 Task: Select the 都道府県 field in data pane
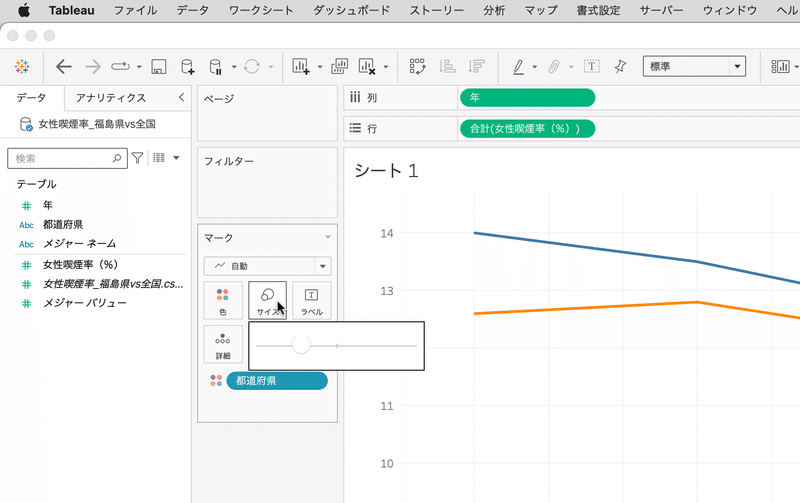click(63, 224)
